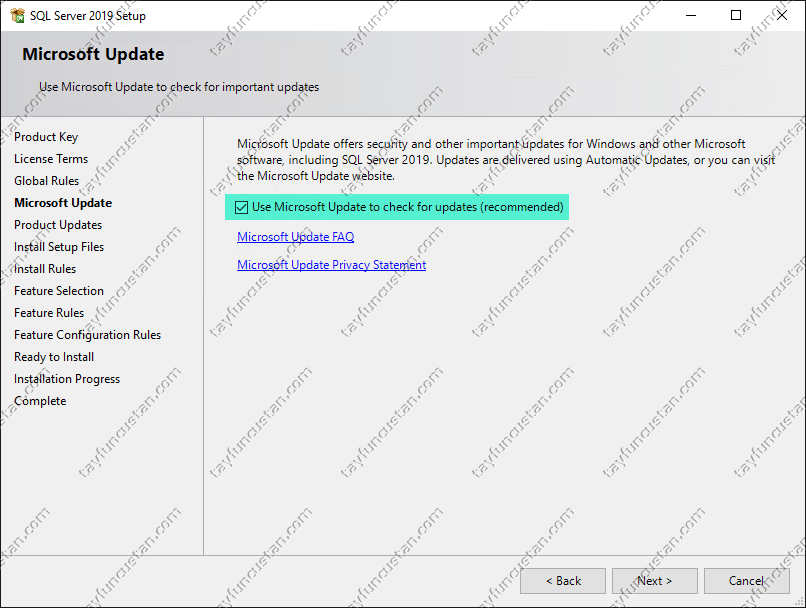Click the SQL Server 2019 Setup title text
The image size is (806, 608).
[x=88, y=16]
